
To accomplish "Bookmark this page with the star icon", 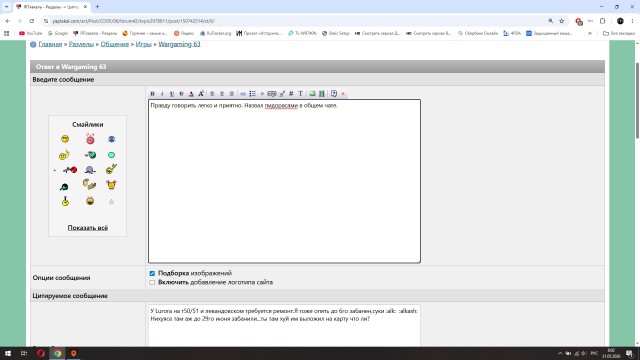I will [x=562, y=21].
